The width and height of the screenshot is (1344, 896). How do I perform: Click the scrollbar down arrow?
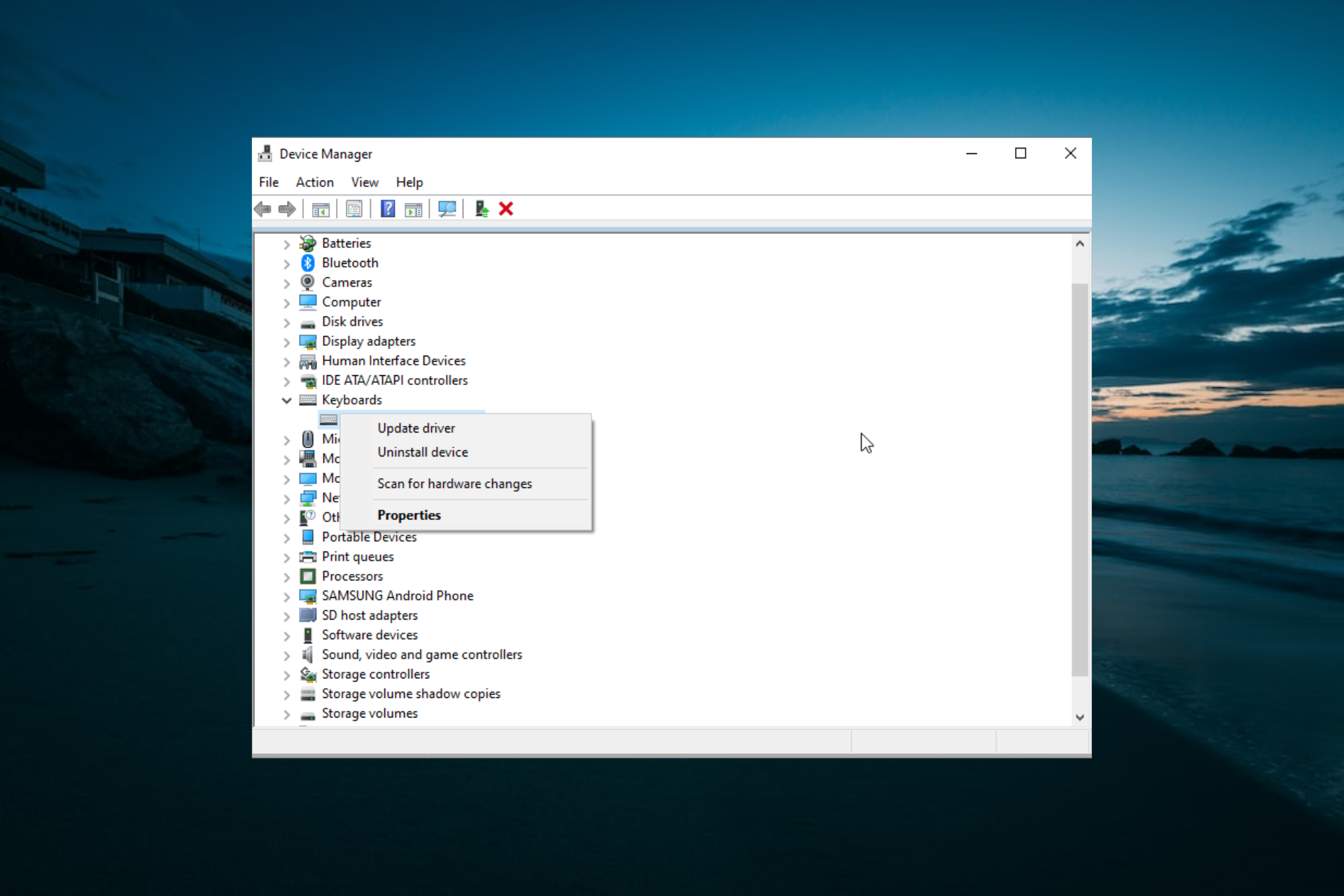(x=1079, y=717)
